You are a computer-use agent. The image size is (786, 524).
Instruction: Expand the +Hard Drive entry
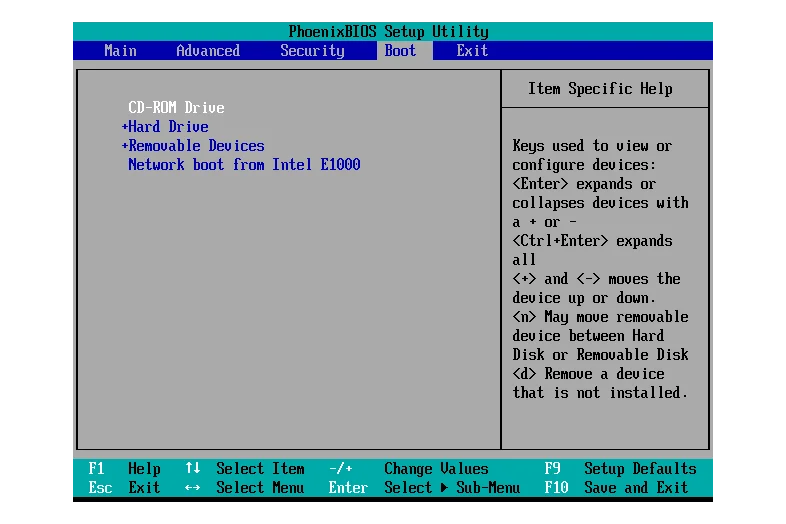(x=165, y=126)
